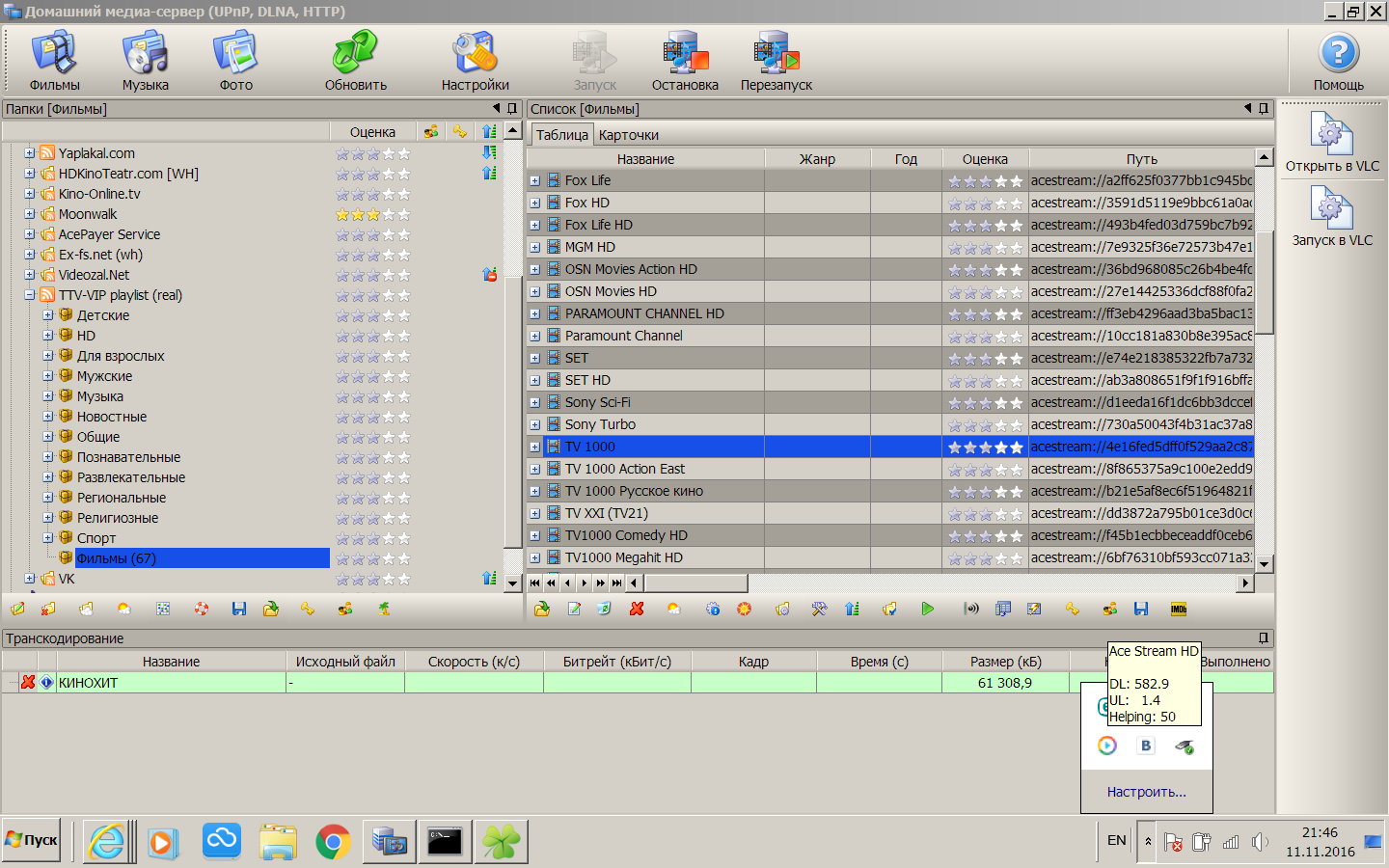Collapse the TTV-VIP playlist (real) folder
Screen dimensions: 1389x868
[30, 295]
